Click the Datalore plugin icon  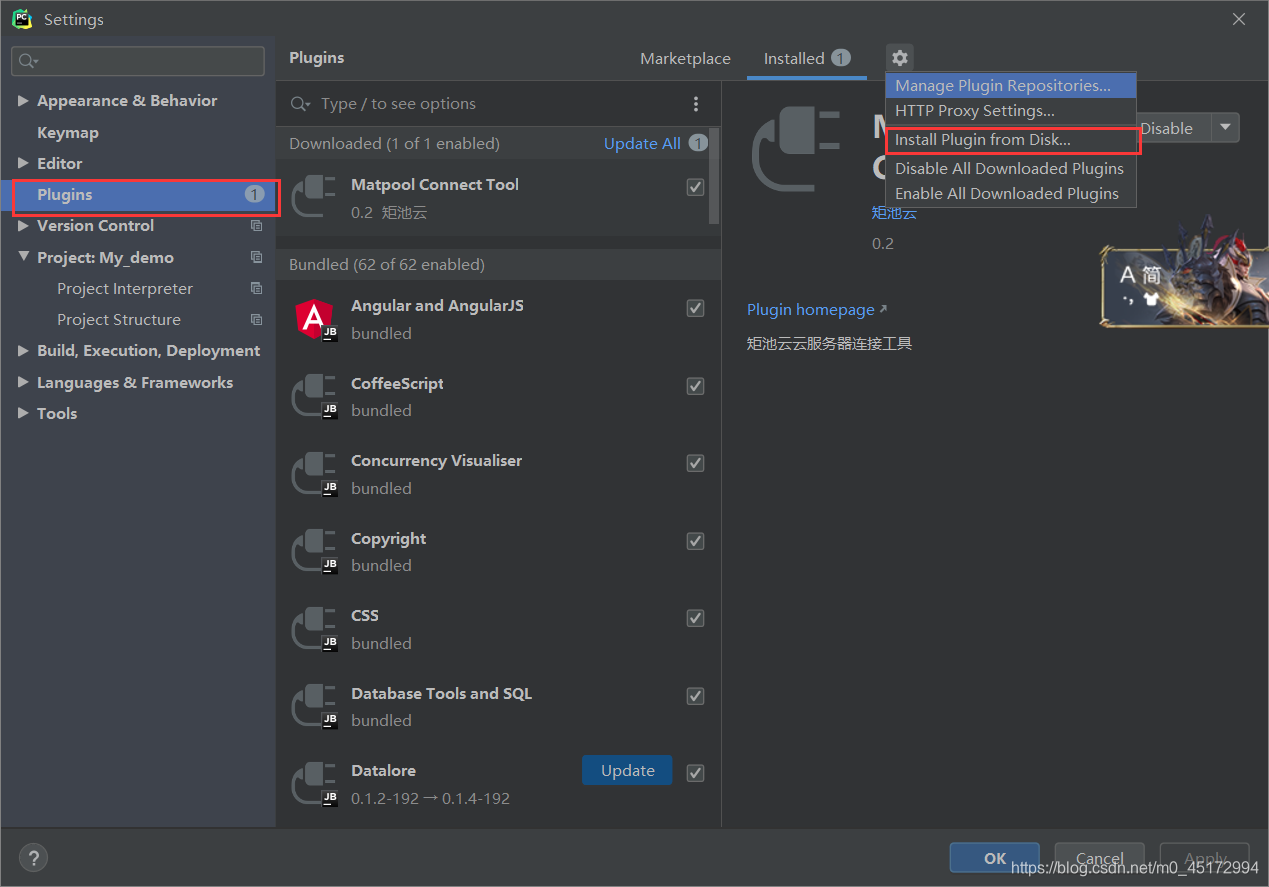(x=314, y=783)
